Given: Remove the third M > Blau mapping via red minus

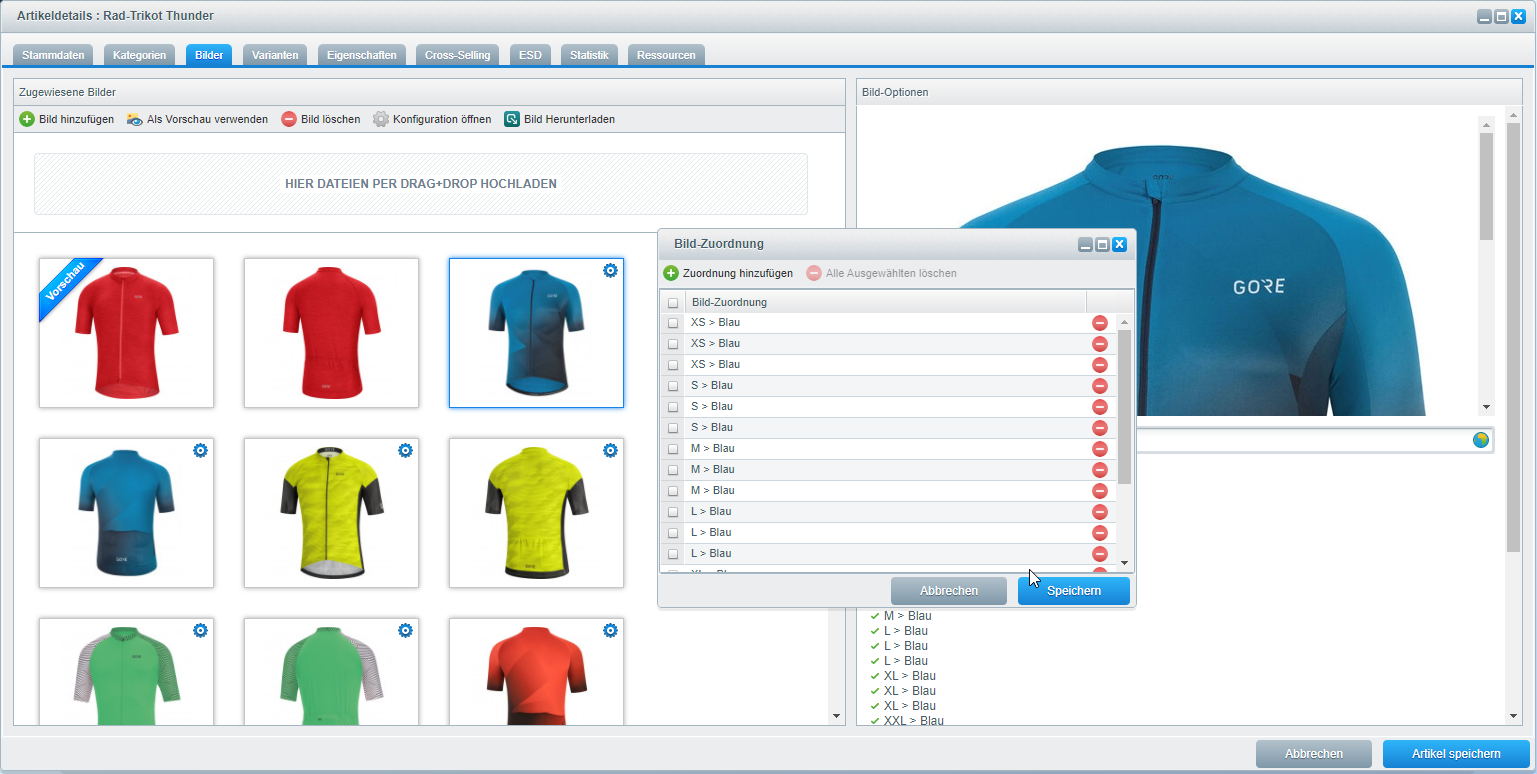Looking at the screenshot, I should 1100,491.
